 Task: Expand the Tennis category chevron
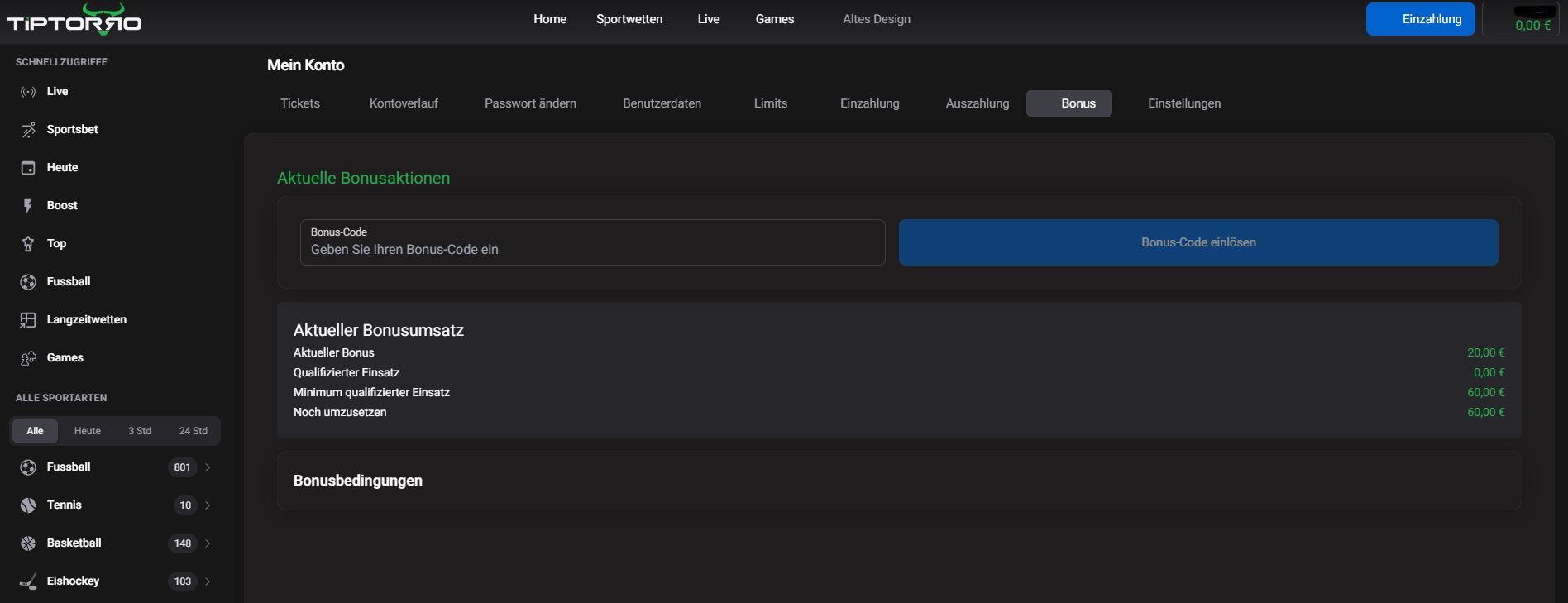[208, 505]
